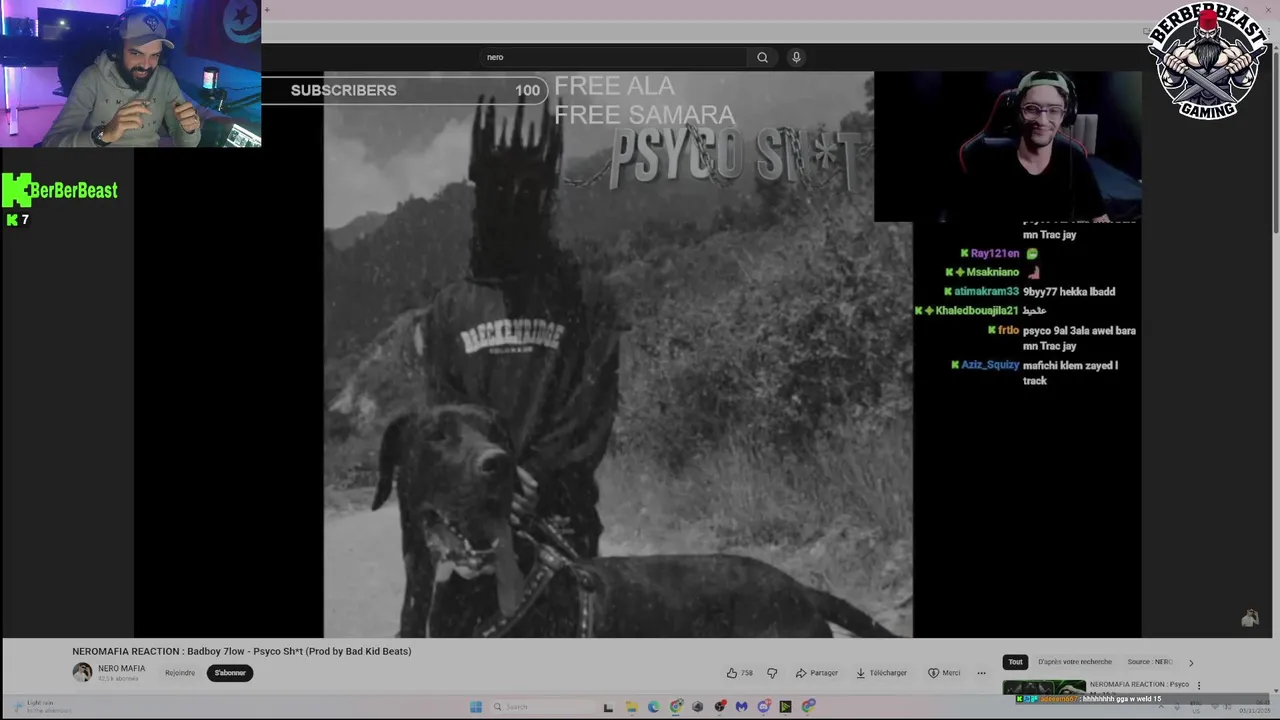The image size is (1280, 720).
Task: Expand more filter chips with right chevron
Action: (1190, 662)
